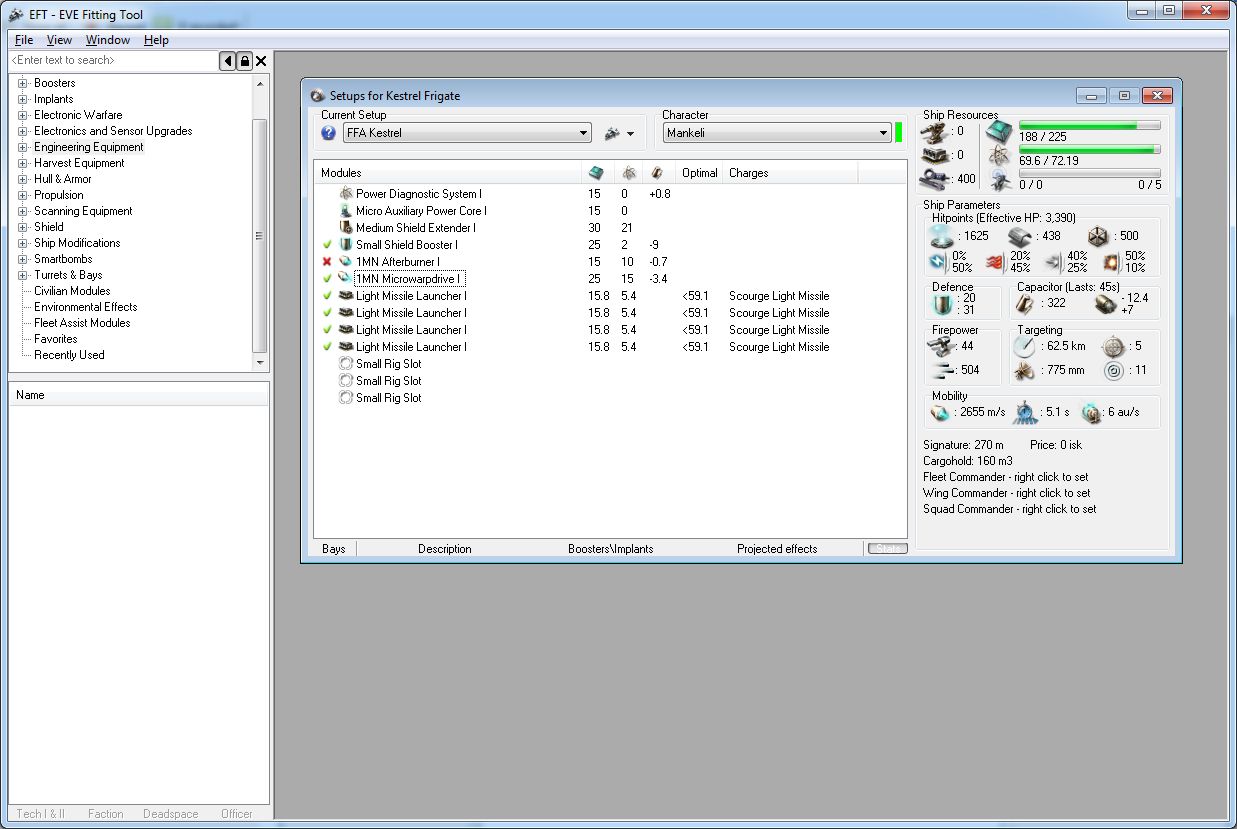The image size is (1237, 829).
Task: Click Fleet Commander - right click to set
Action: [x=1006, y=477]
